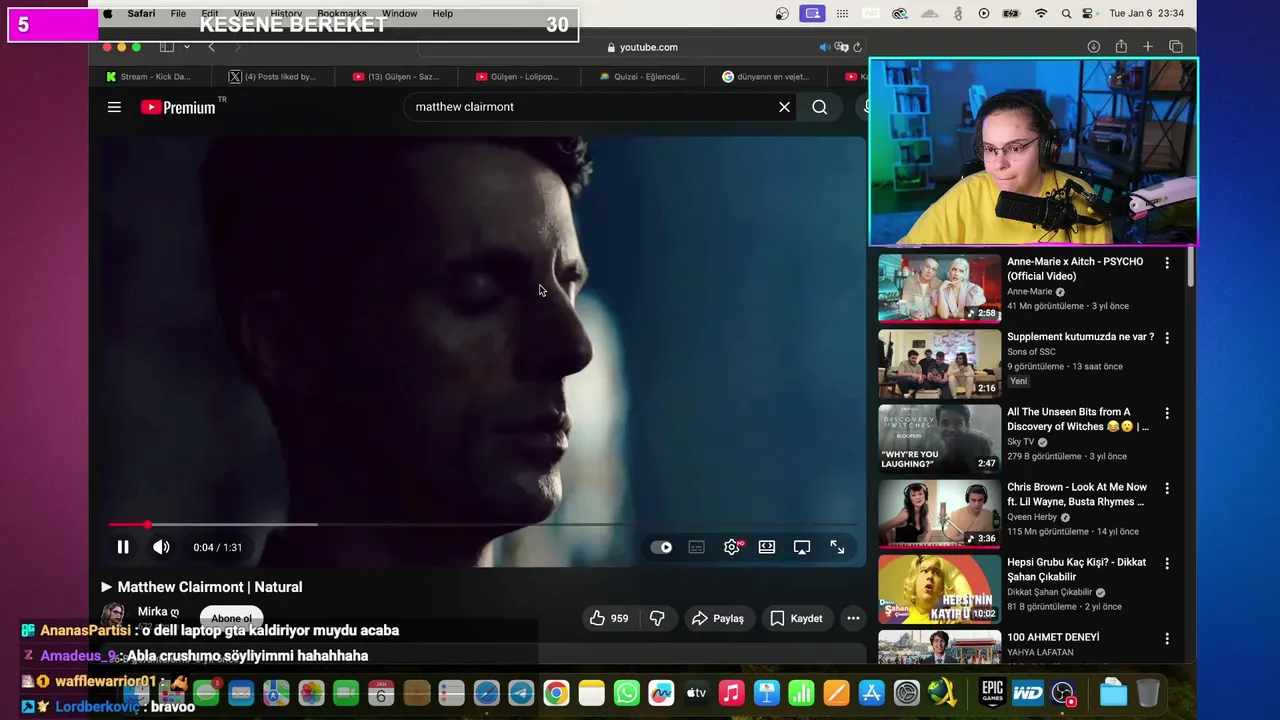Pause the video playback
Image resolution: width=1280 pixels, height=720 pixels.
123,547
